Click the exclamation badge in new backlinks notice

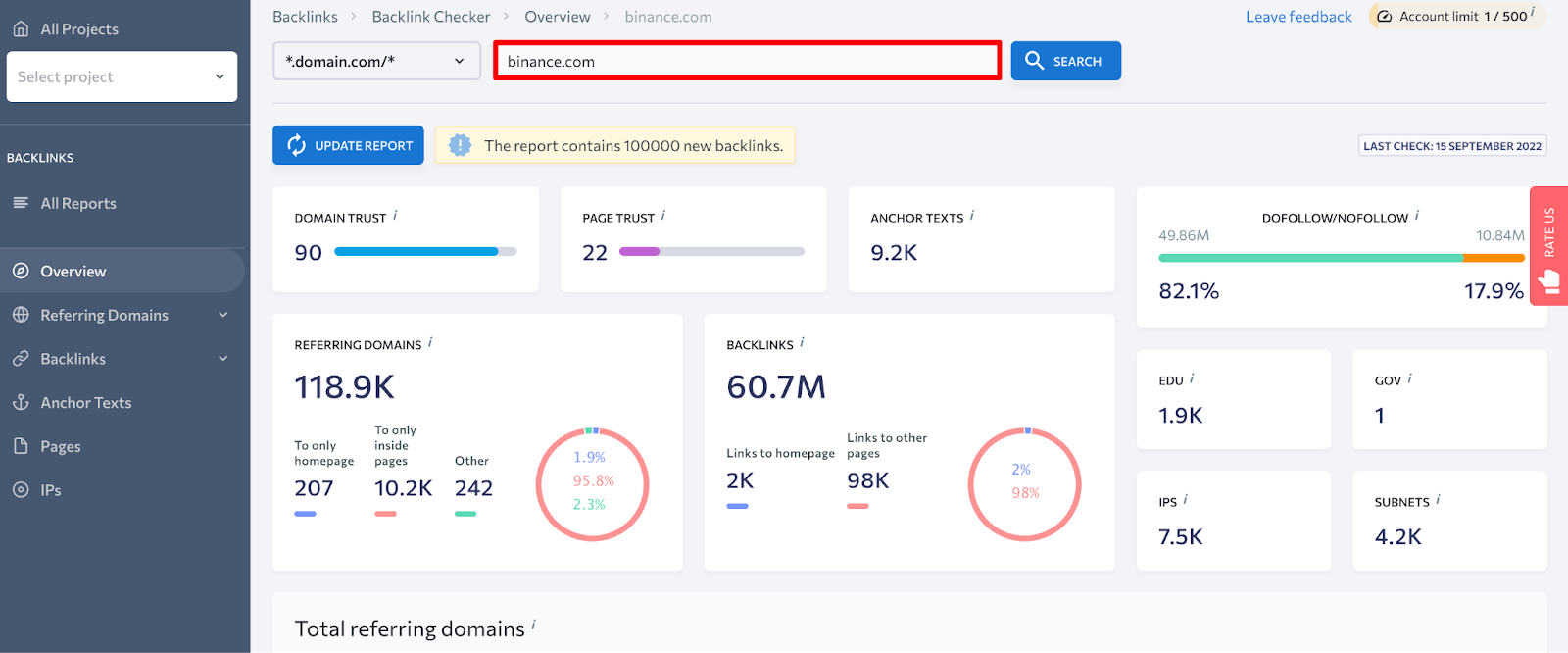(x=460, y=145)
